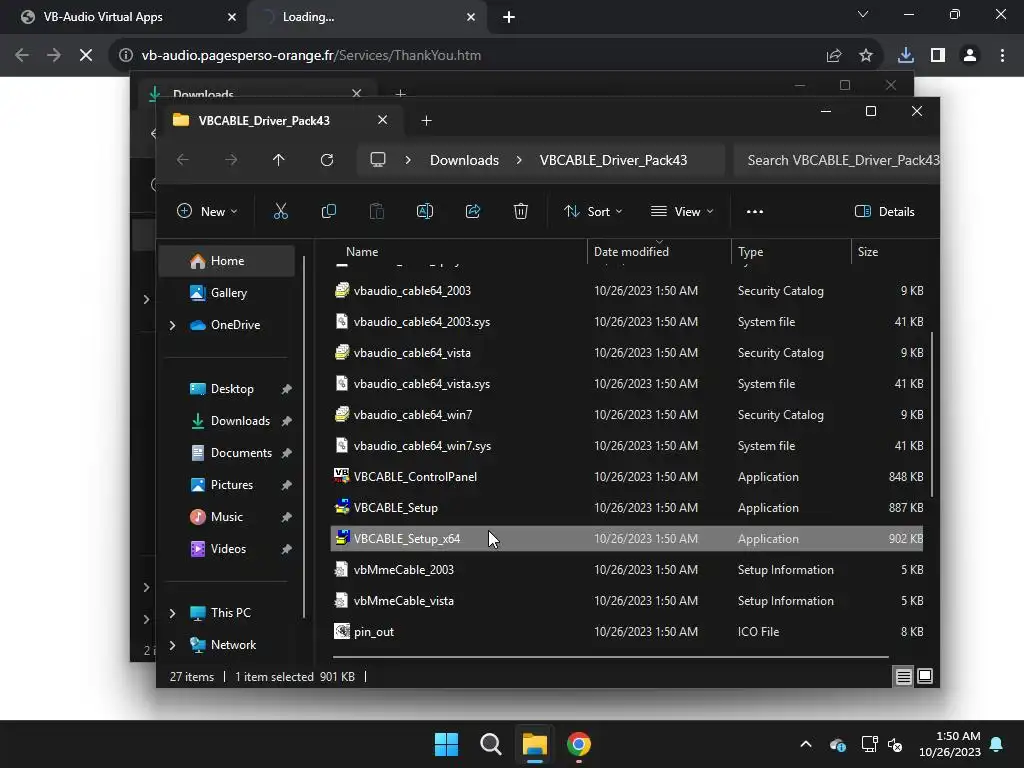The width and height of the screenshot is (1024, 768).
Task: Click the file list vertical scrollbar
Action: [x=932, y=414]
